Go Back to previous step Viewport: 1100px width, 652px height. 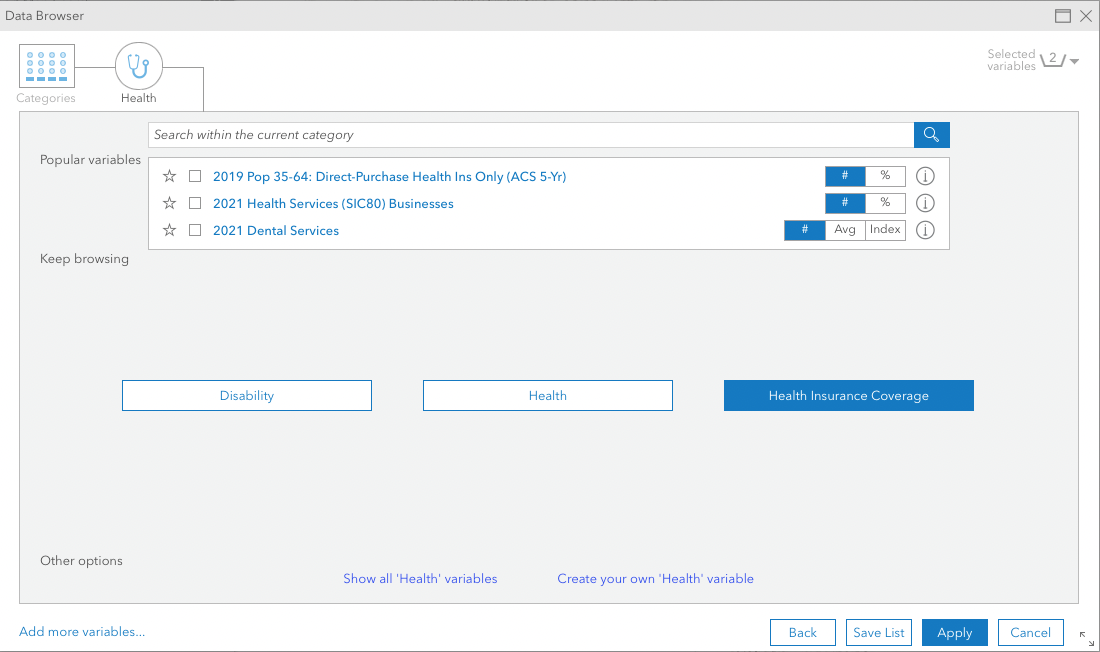point(803,632)
